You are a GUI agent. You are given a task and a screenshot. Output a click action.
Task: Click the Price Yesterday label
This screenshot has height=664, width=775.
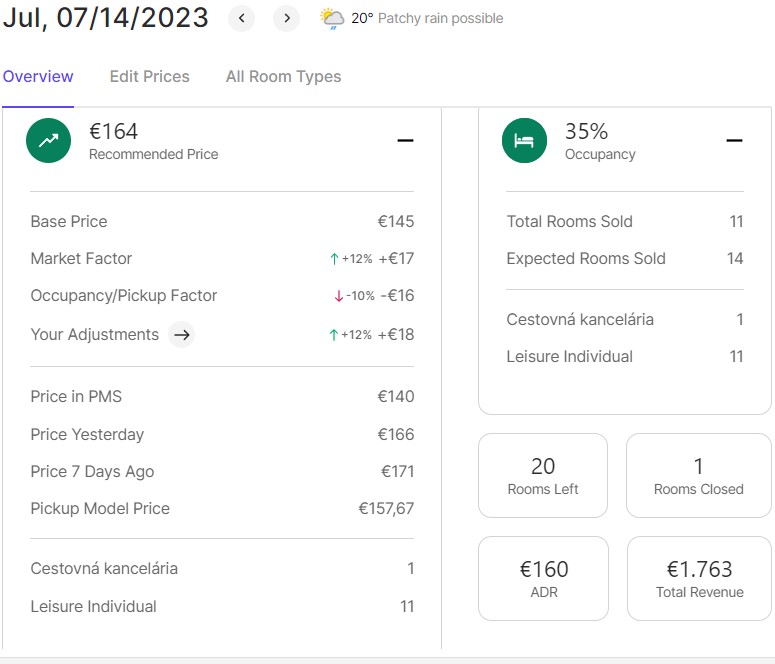pos(87,435)
